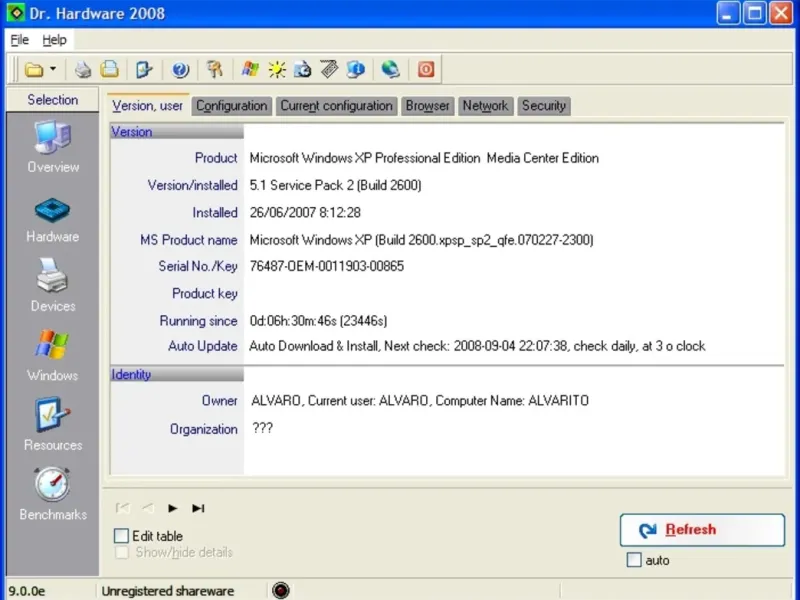Viewport: 800px width, 600px height.
Task: Jump to last page arrow button
Action: 198,508
